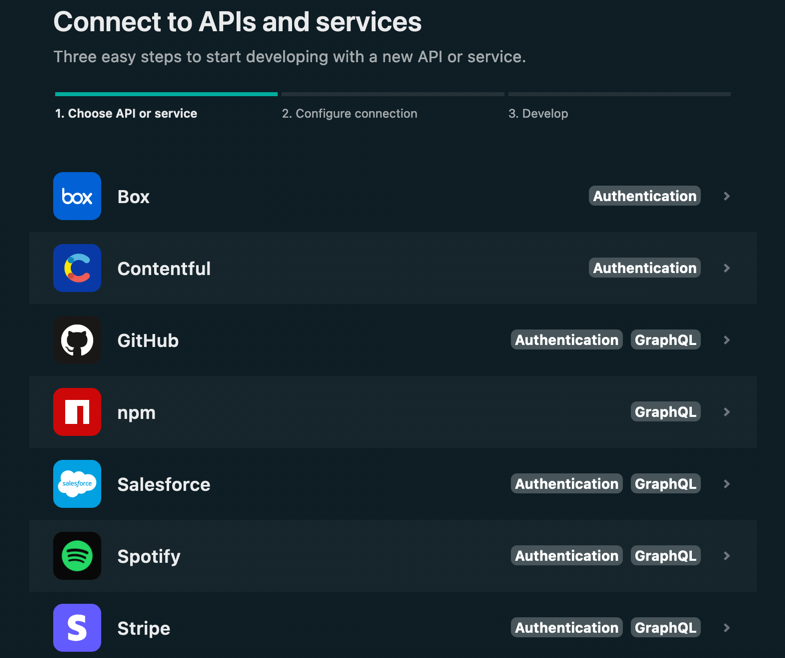Expand the Box row chevron
This screenshot has width=785, height=658.
click(727, 196)
